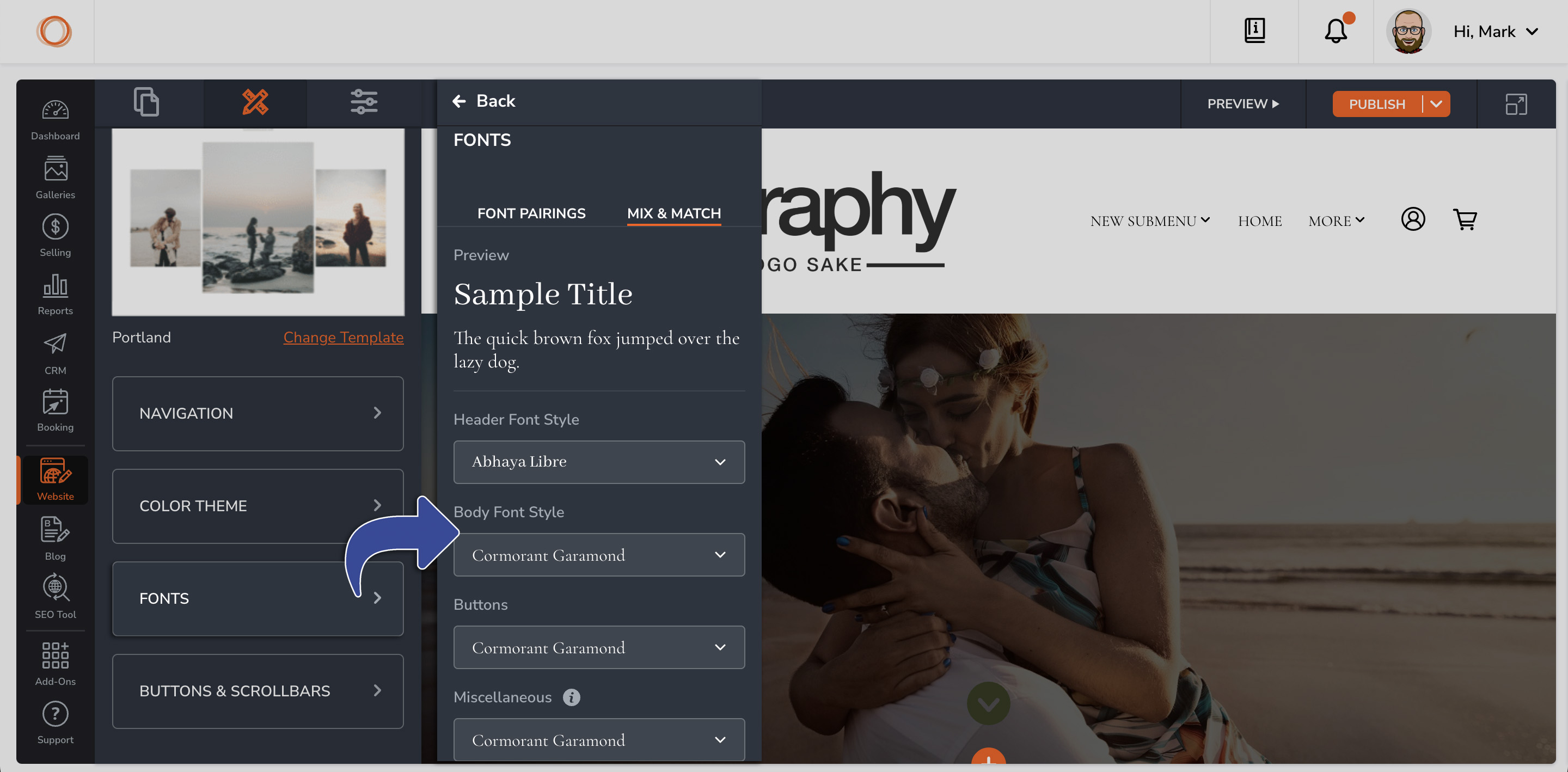Click the Portland template thumbnail

click(x=258, y=222)
